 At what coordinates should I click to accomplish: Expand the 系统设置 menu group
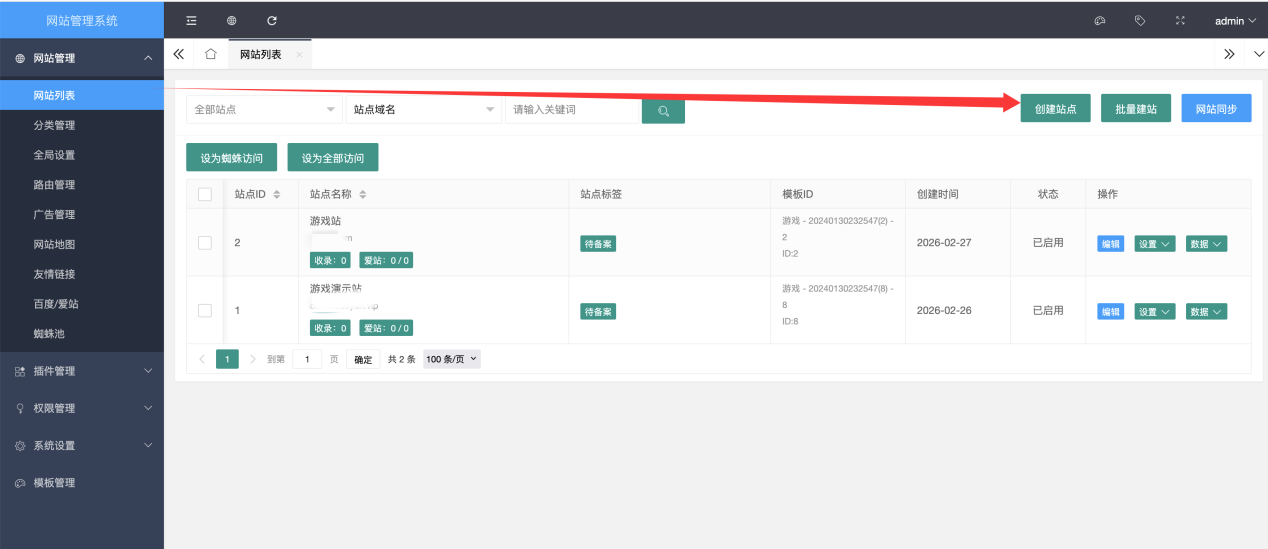82,445
